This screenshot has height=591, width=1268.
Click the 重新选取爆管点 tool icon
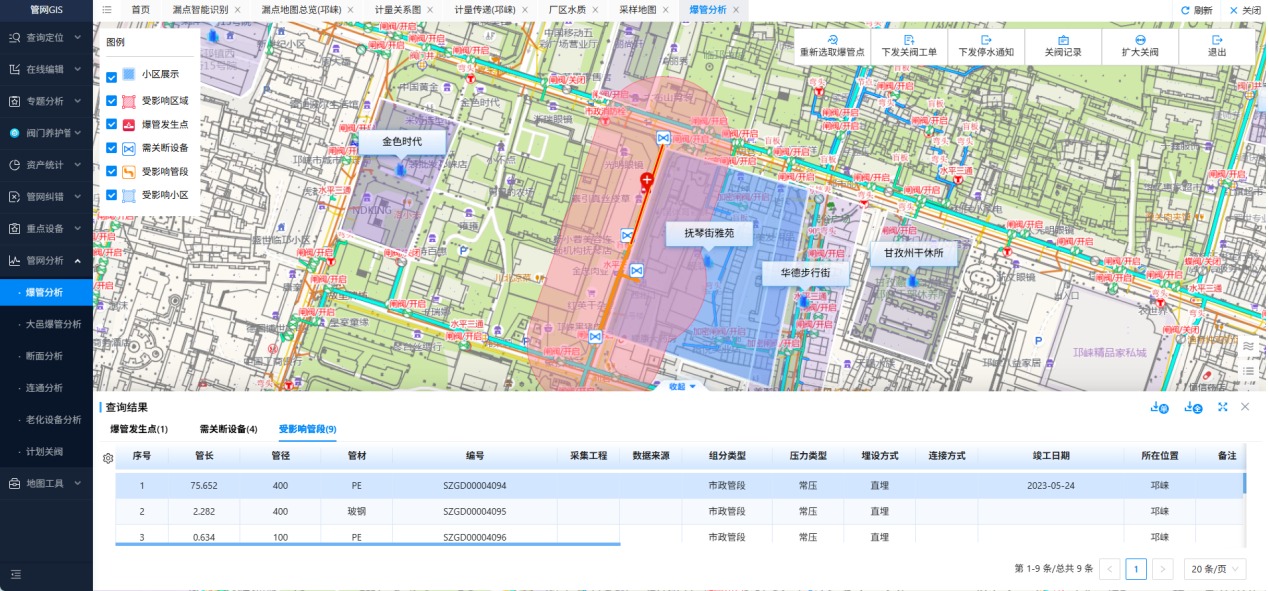tap(832, 40)
